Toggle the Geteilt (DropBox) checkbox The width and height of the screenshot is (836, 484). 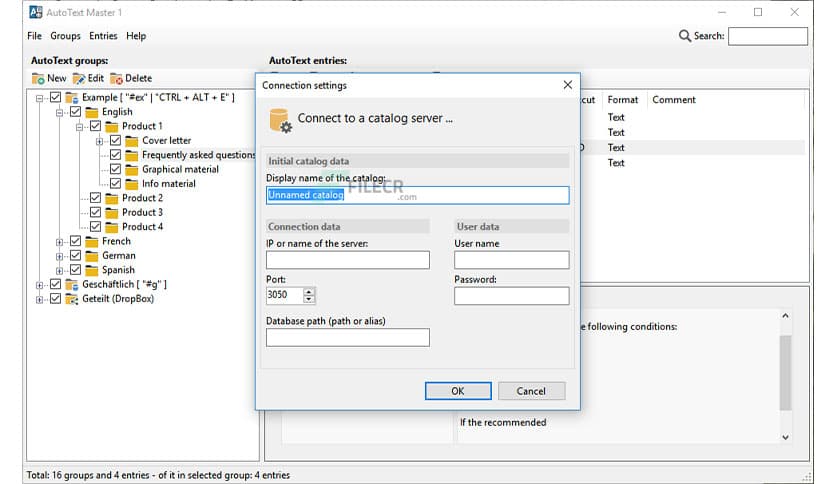pyautogui.click(x=55, y=299)
